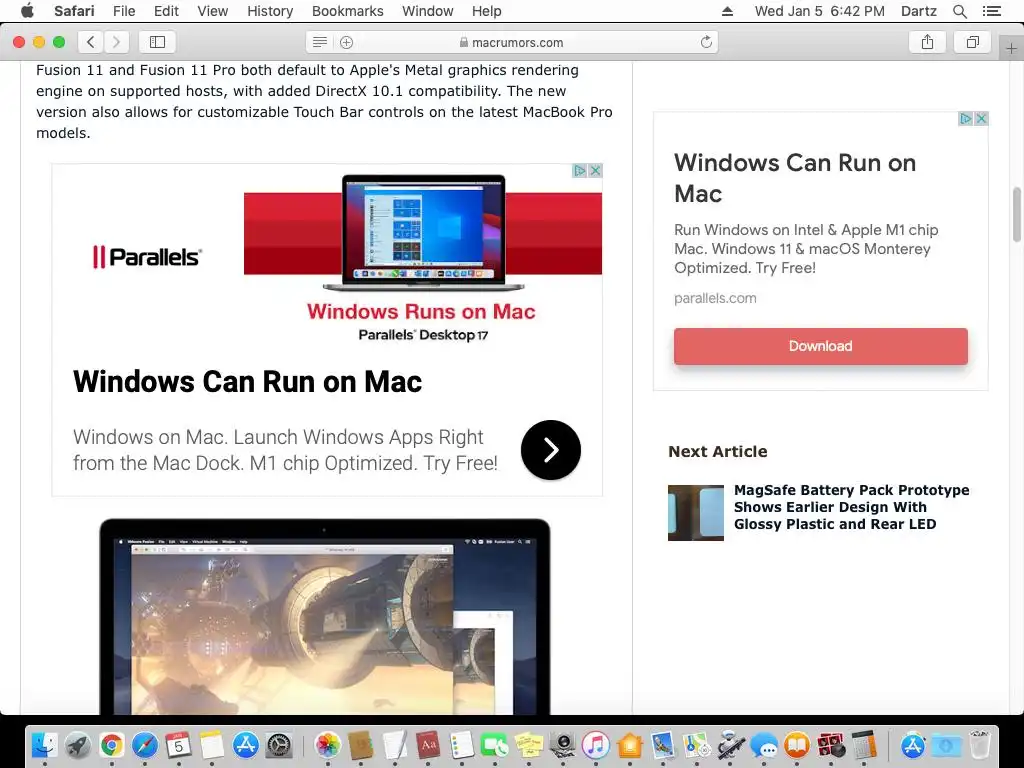
Task: Open Reminders from the Dock
Action: 462,745
